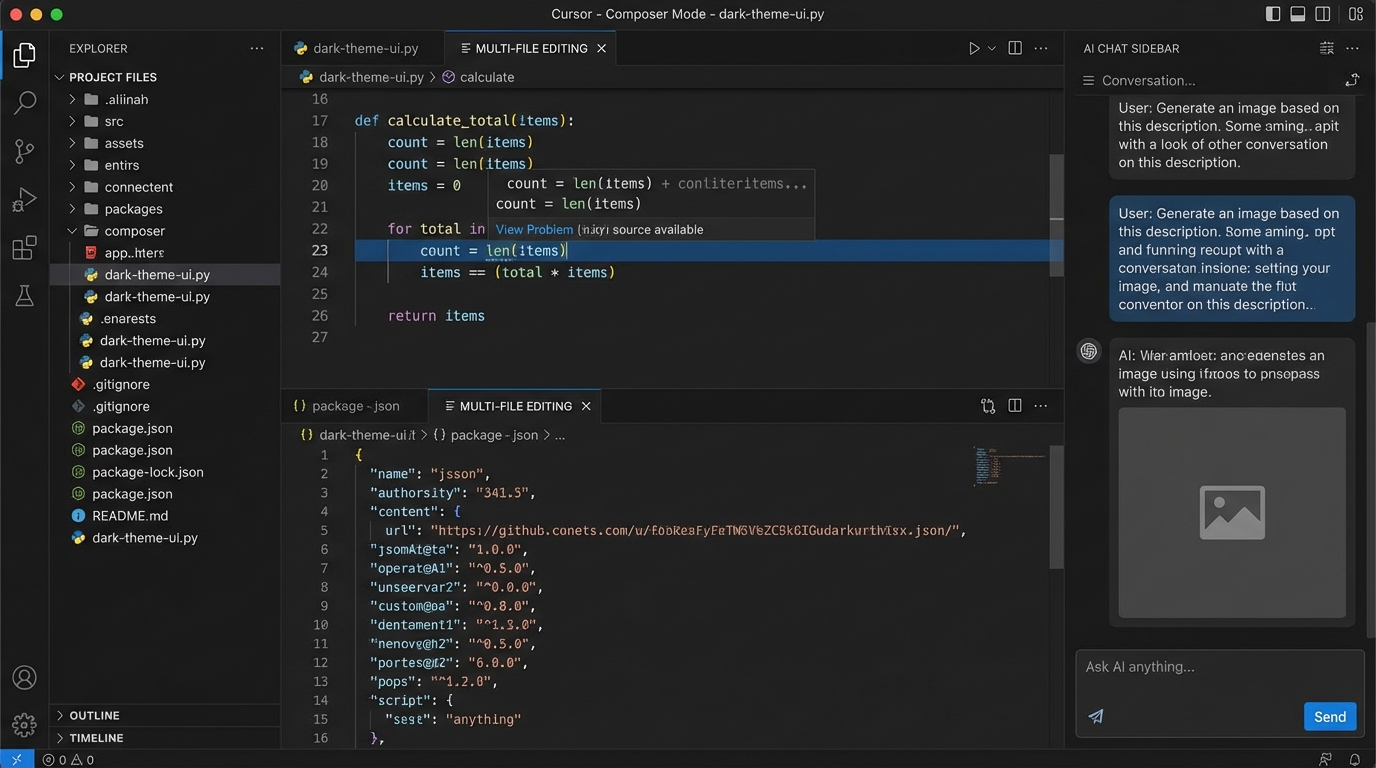Open the Testing beaker icon
The height and width of the screenshot is (768, 1376).
point(24,295)
